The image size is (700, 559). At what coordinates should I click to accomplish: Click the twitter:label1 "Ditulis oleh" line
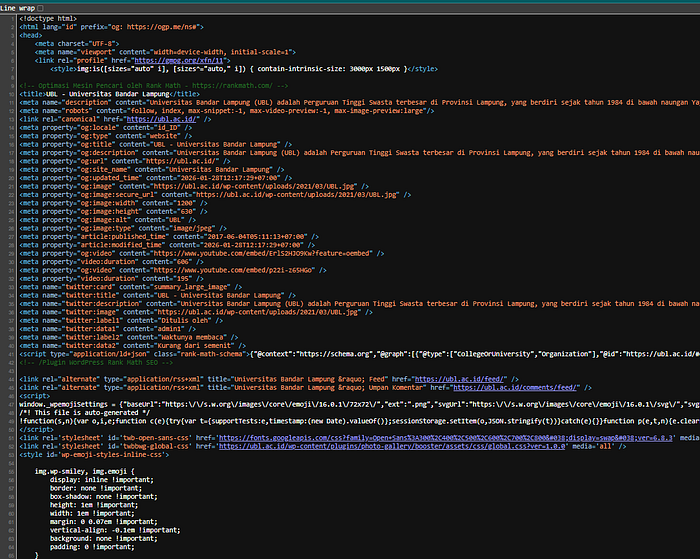[121, 321]
